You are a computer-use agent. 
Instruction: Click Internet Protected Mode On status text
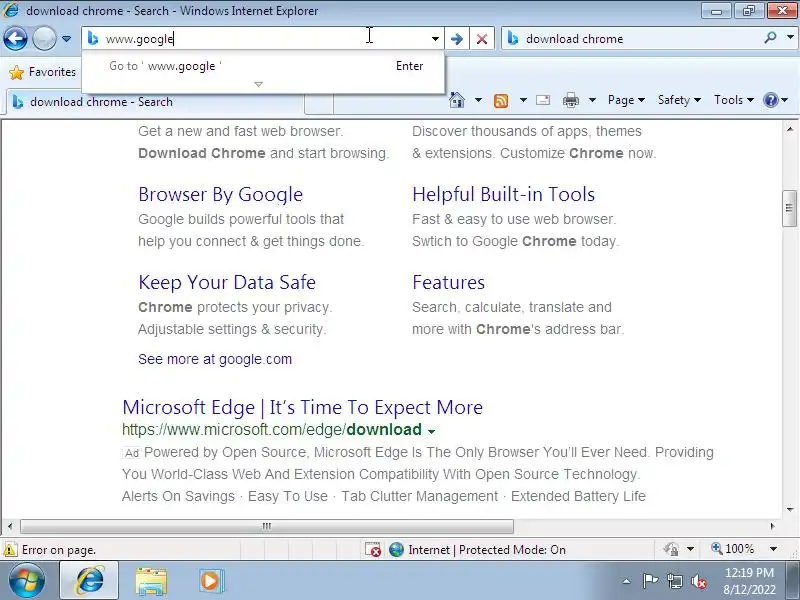pos(487,550)
